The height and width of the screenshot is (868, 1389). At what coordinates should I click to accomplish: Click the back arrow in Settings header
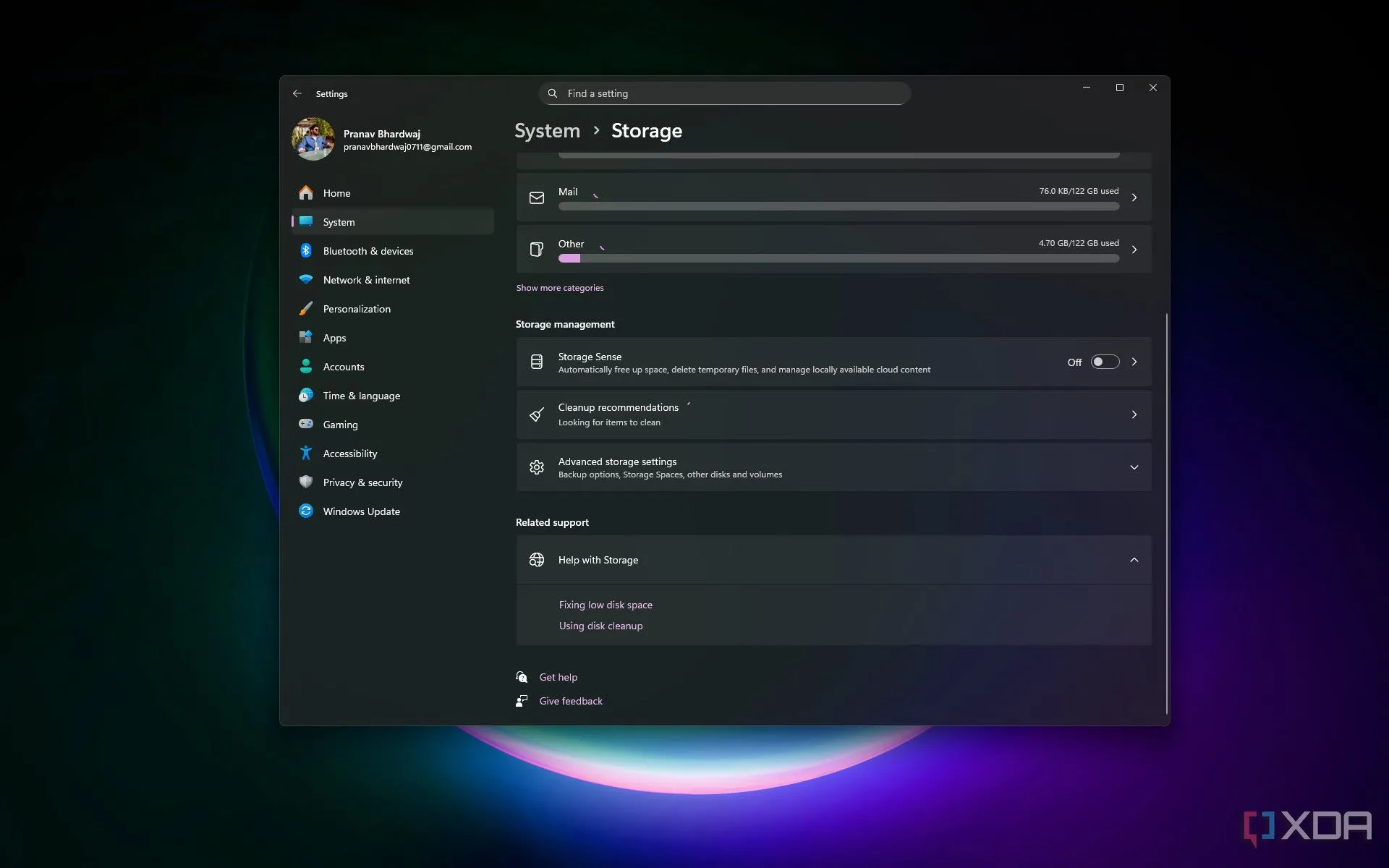297,93
